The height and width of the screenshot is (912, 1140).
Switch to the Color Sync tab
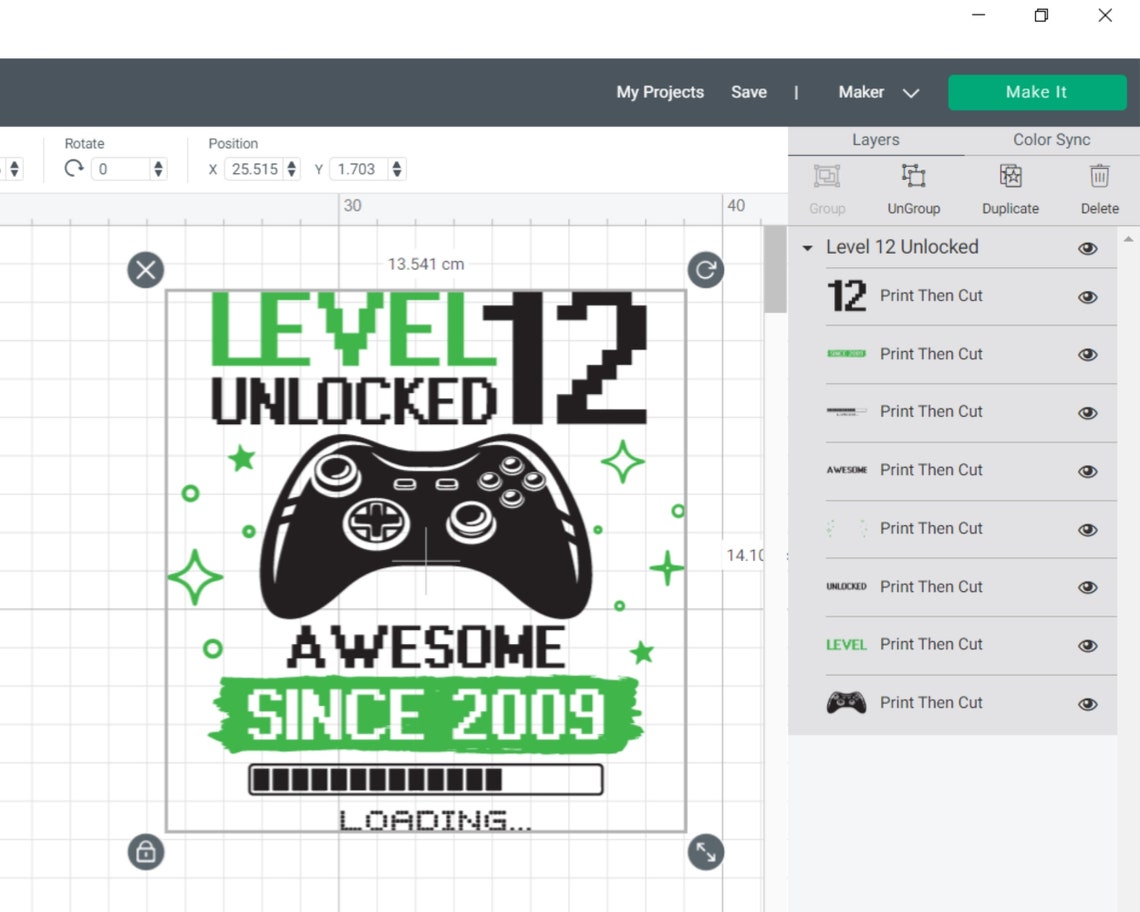tap(1051, 139)
